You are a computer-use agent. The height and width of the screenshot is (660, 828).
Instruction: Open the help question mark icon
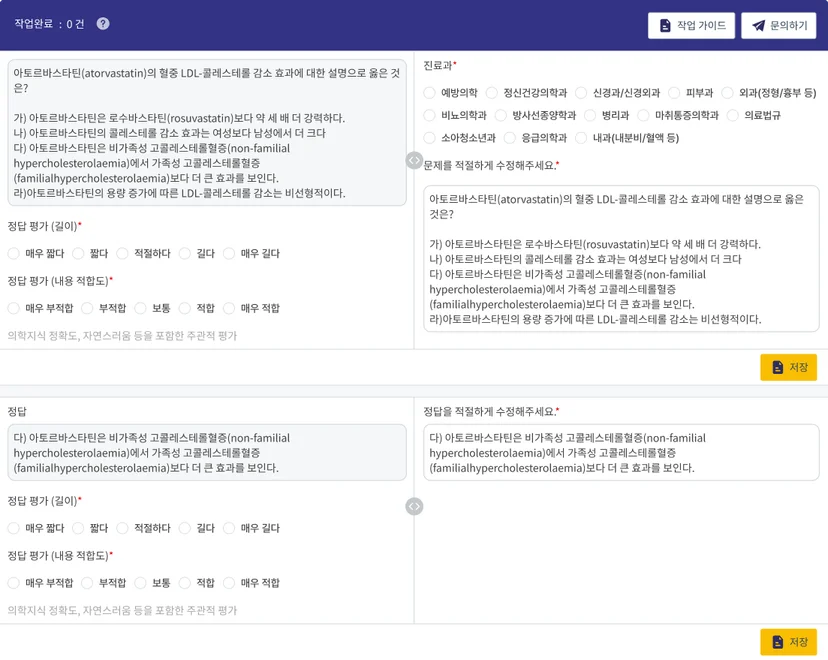(x=103, y=24)
